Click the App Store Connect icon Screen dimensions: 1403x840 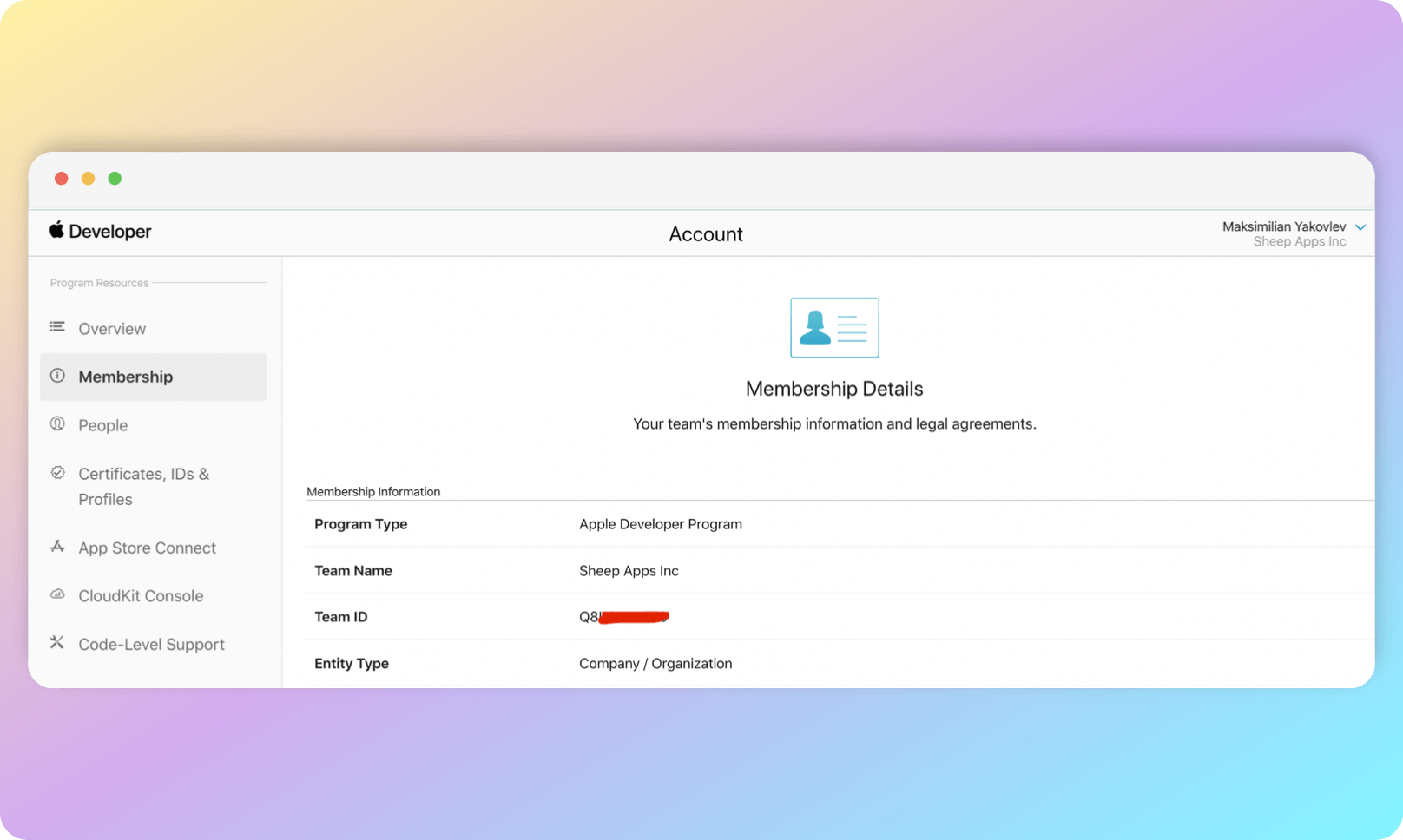coord(57,547)
